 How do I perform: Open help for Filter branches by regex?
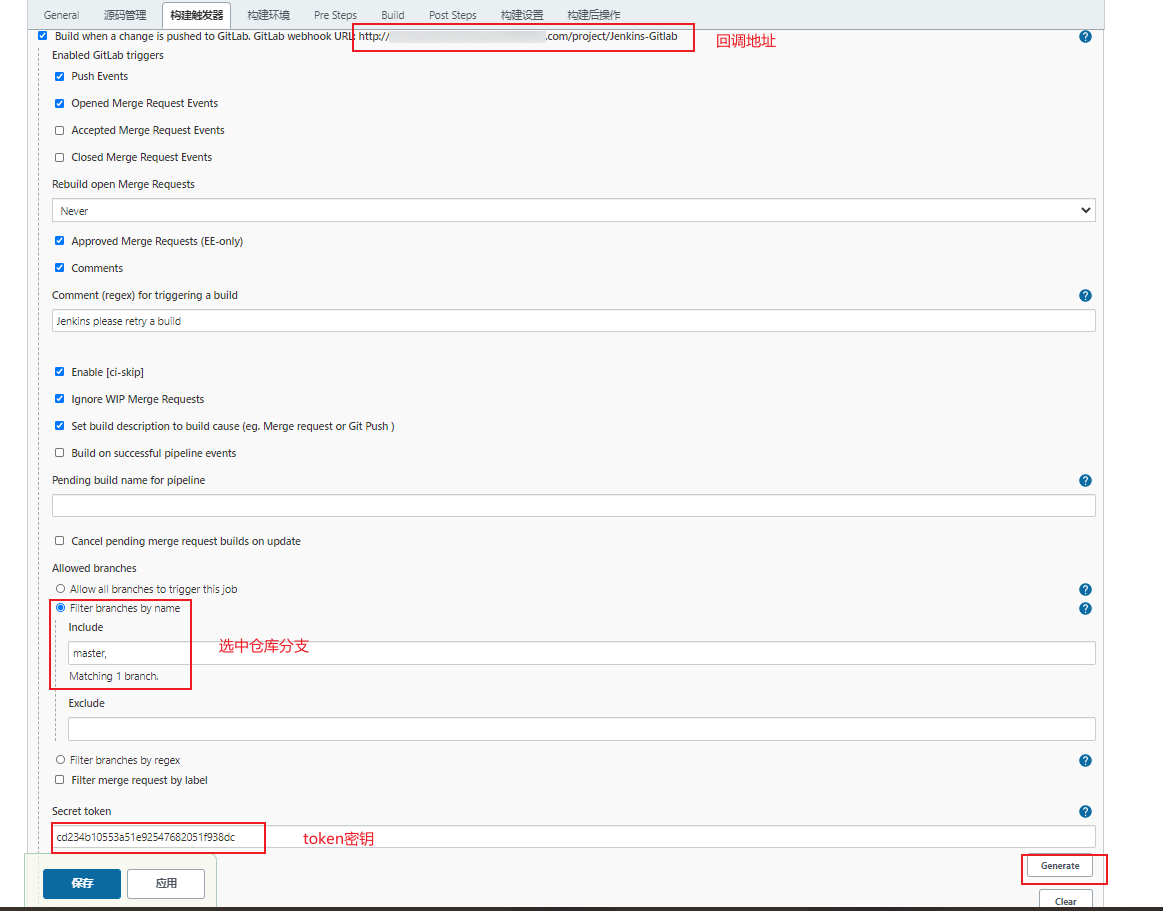click(1085, 760)
